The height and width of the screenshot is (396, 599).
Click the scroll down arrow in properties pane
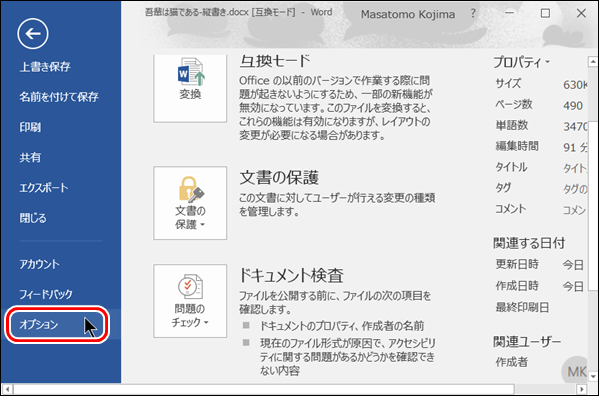pos(593,376)
